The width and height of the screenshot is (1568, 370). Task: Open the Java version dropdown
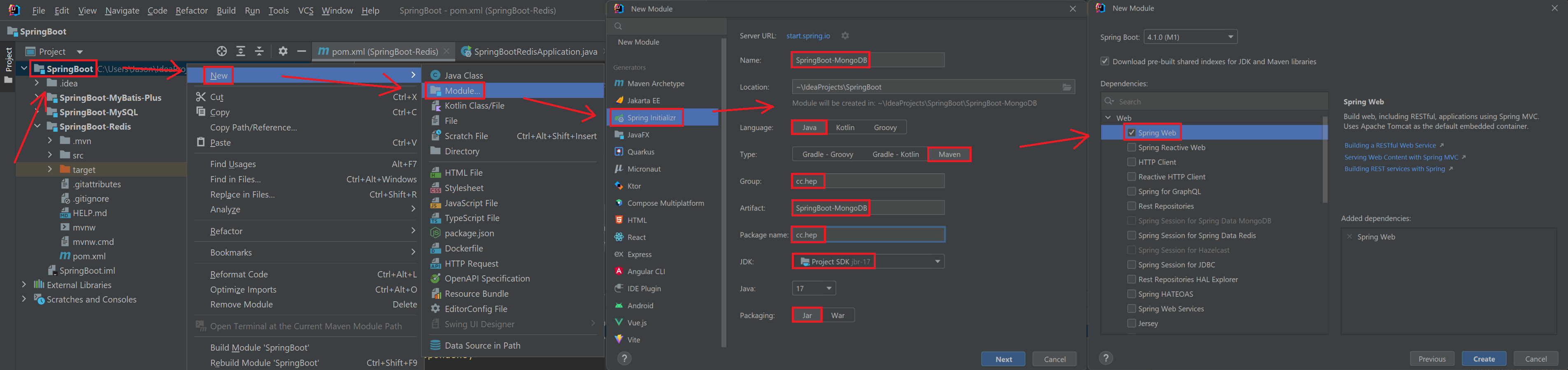[814, 289]
